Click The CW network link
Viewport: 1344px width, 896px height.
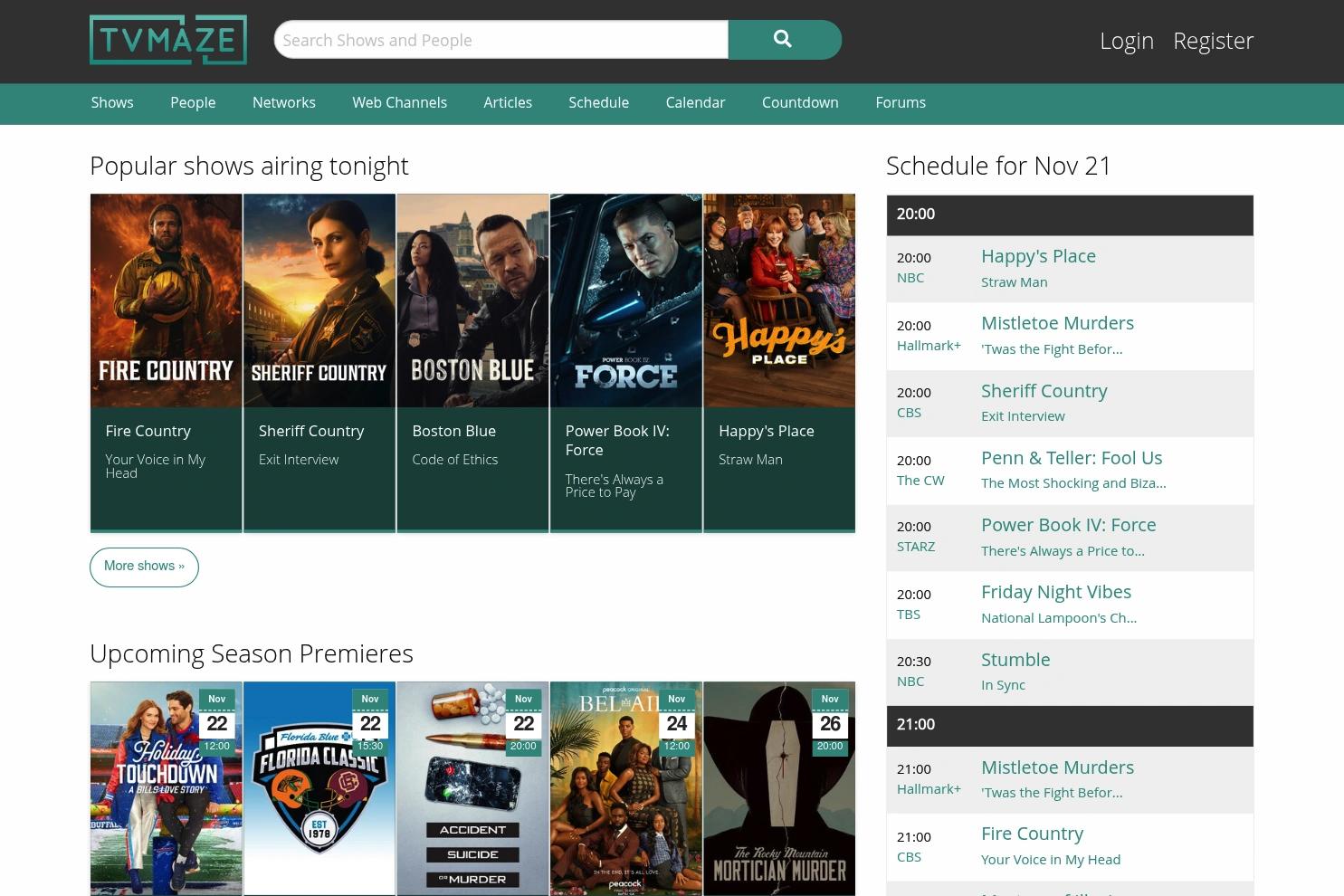coord(920,481)
